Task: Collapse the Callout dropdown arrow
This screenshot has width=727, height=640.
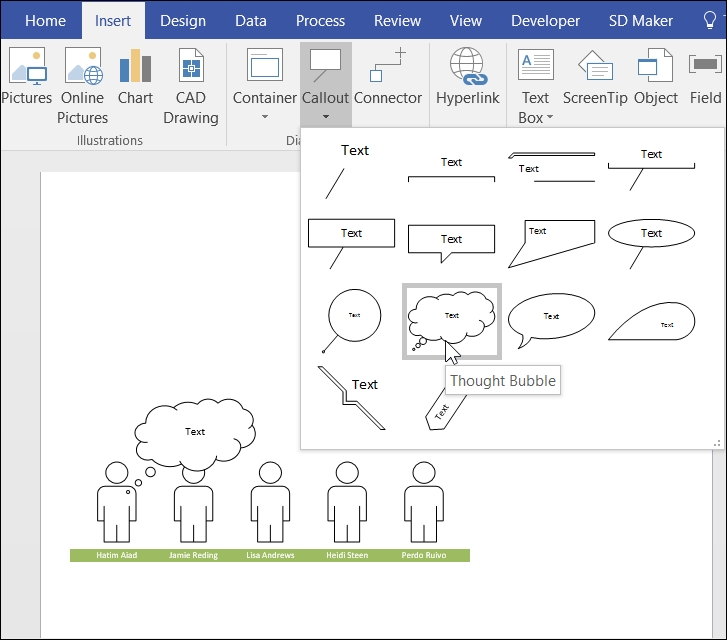Action: 325,117
